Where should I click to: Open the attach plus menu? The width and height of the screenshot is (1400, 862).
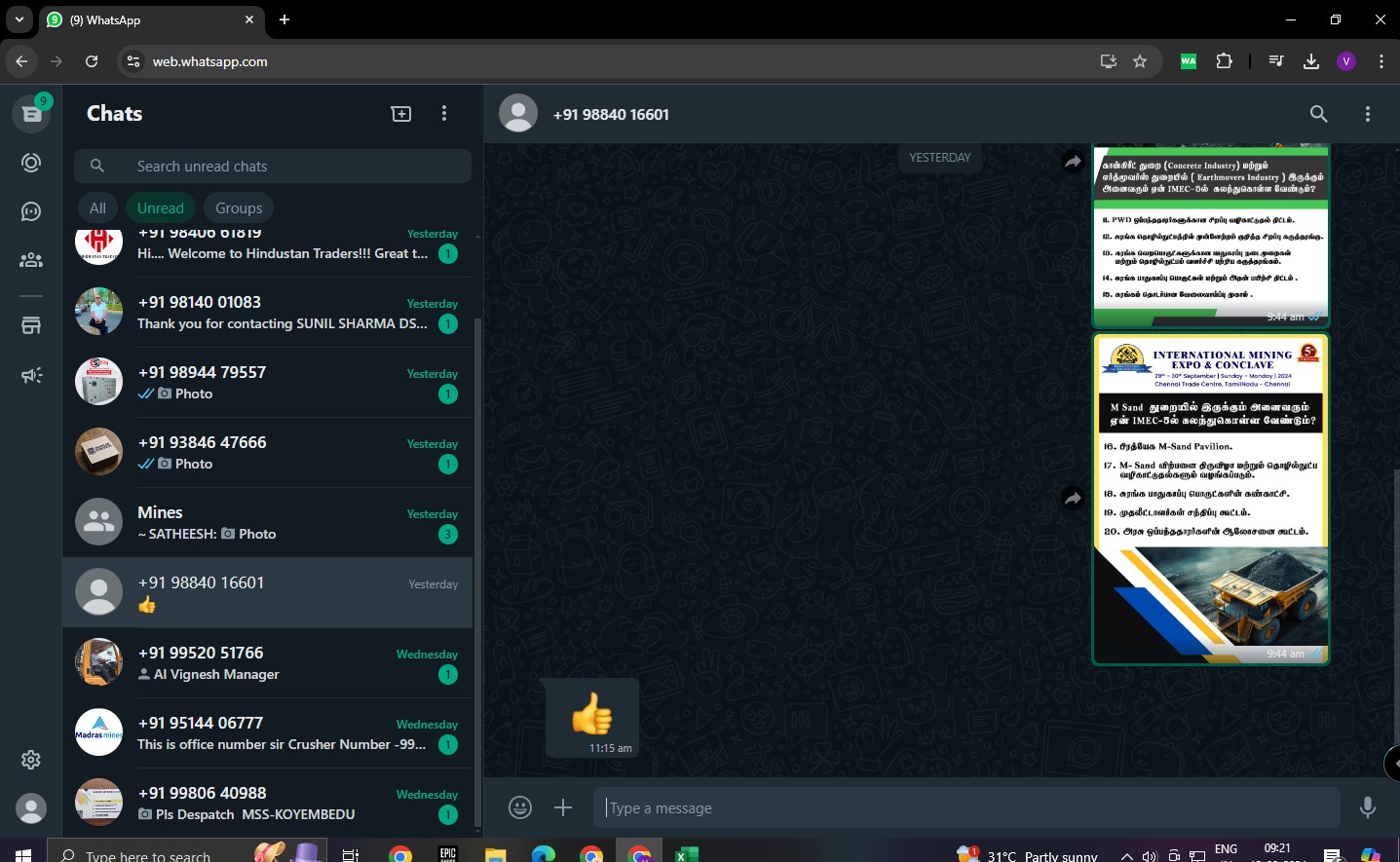563,807
